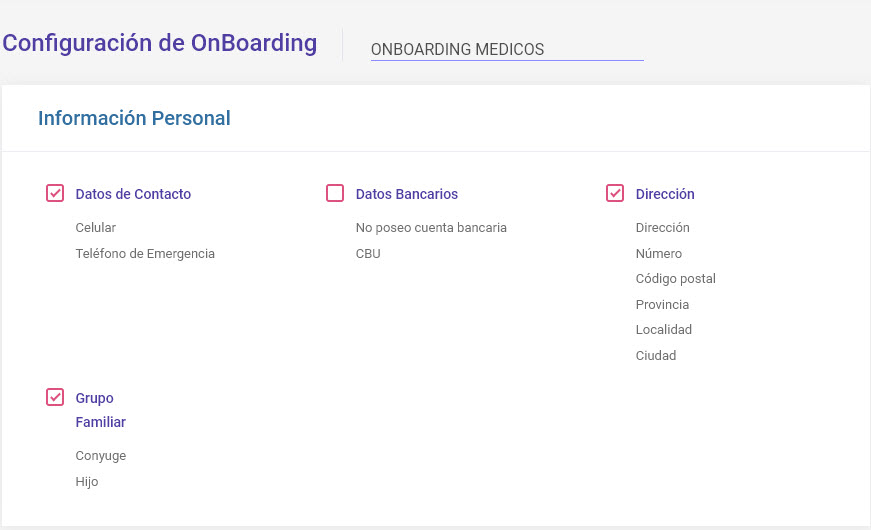Select the Localidad field item
This screenshot has height=530, width=871.
[x=664, y=329]
